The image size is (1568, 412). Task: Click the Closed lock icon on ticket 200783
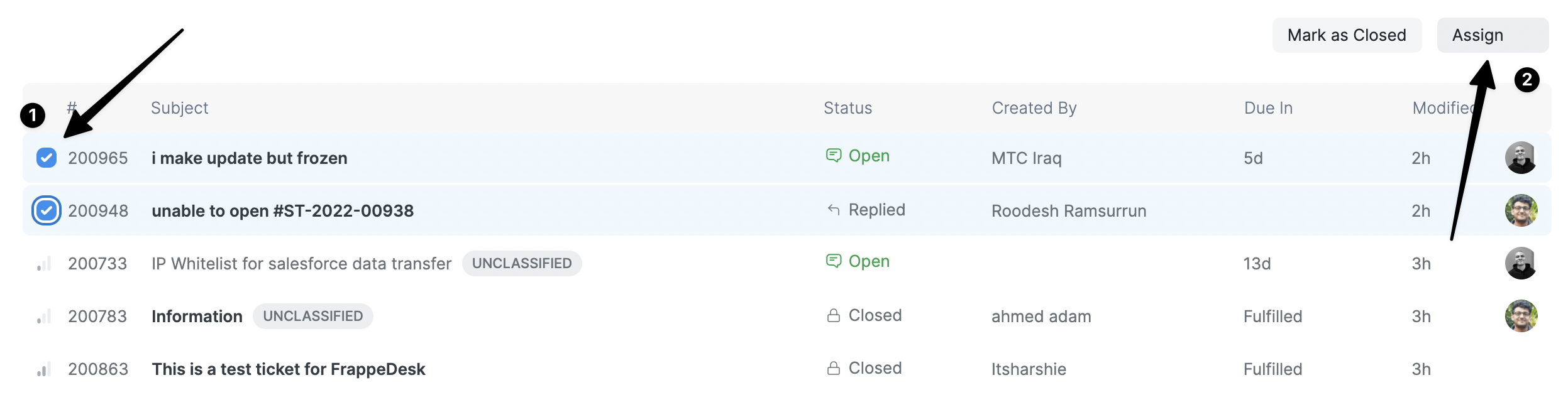tap(834, 315)
